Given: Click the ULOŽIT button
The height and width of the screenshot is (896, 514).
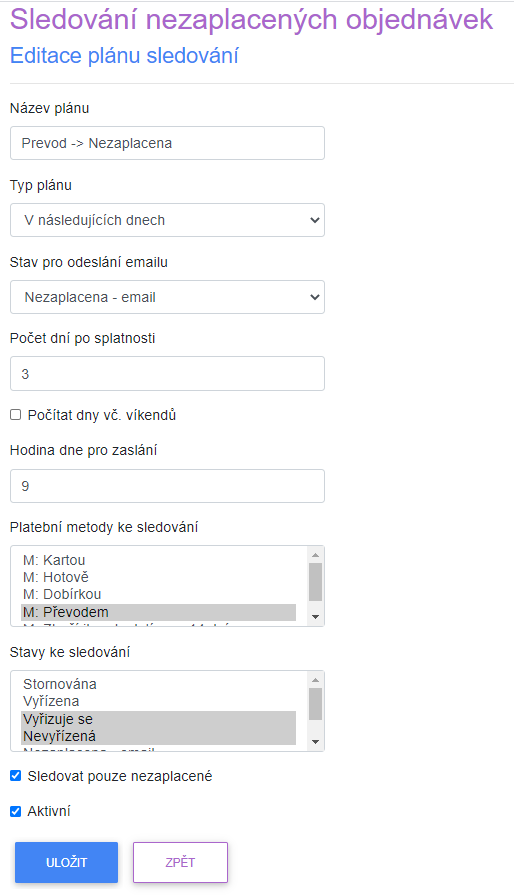Looking at the screenshot, I should [x=66, y=862].
